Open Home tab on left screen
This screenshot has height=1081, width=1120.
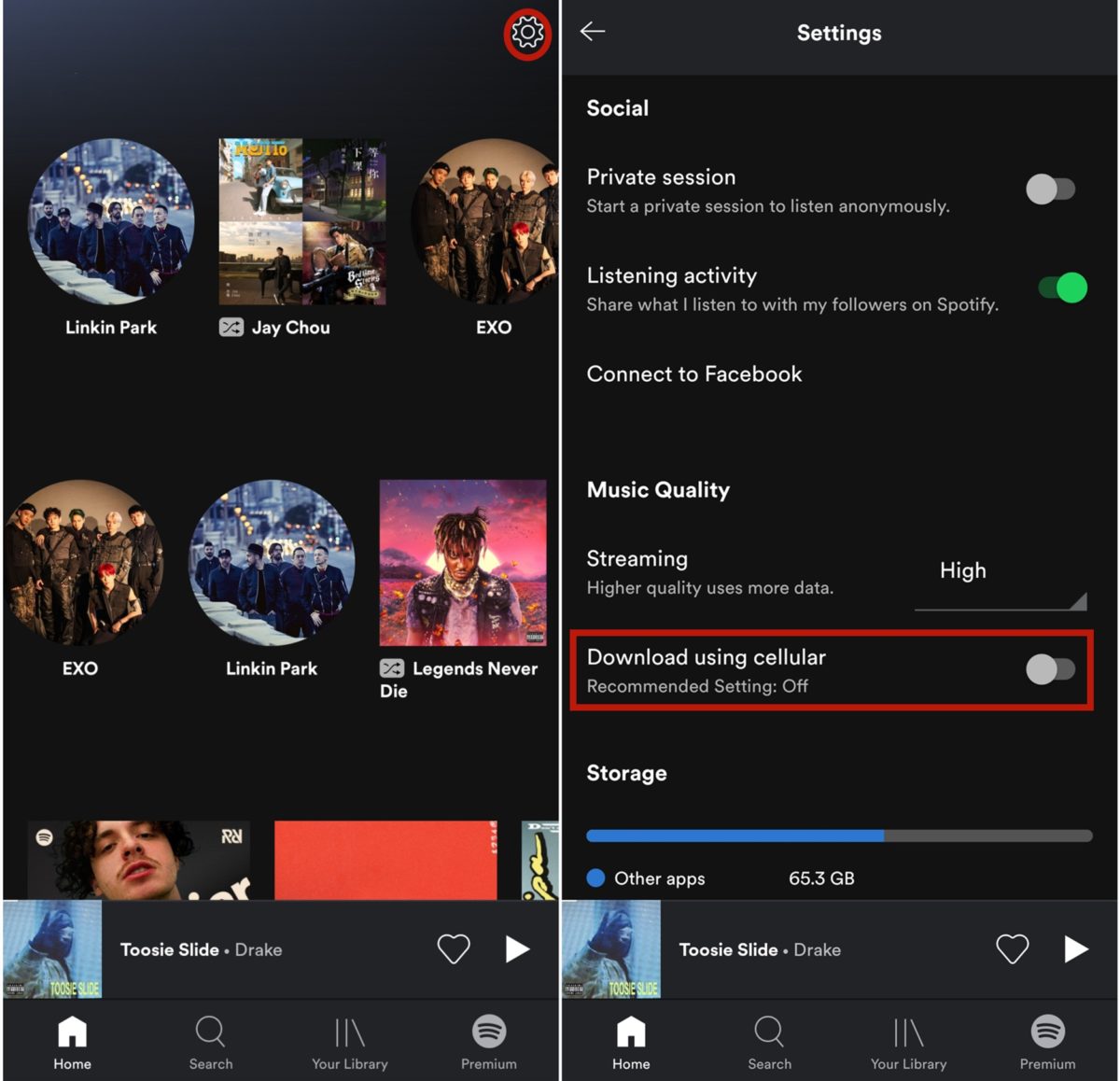pyautogui.click(x=72, y=1043)
